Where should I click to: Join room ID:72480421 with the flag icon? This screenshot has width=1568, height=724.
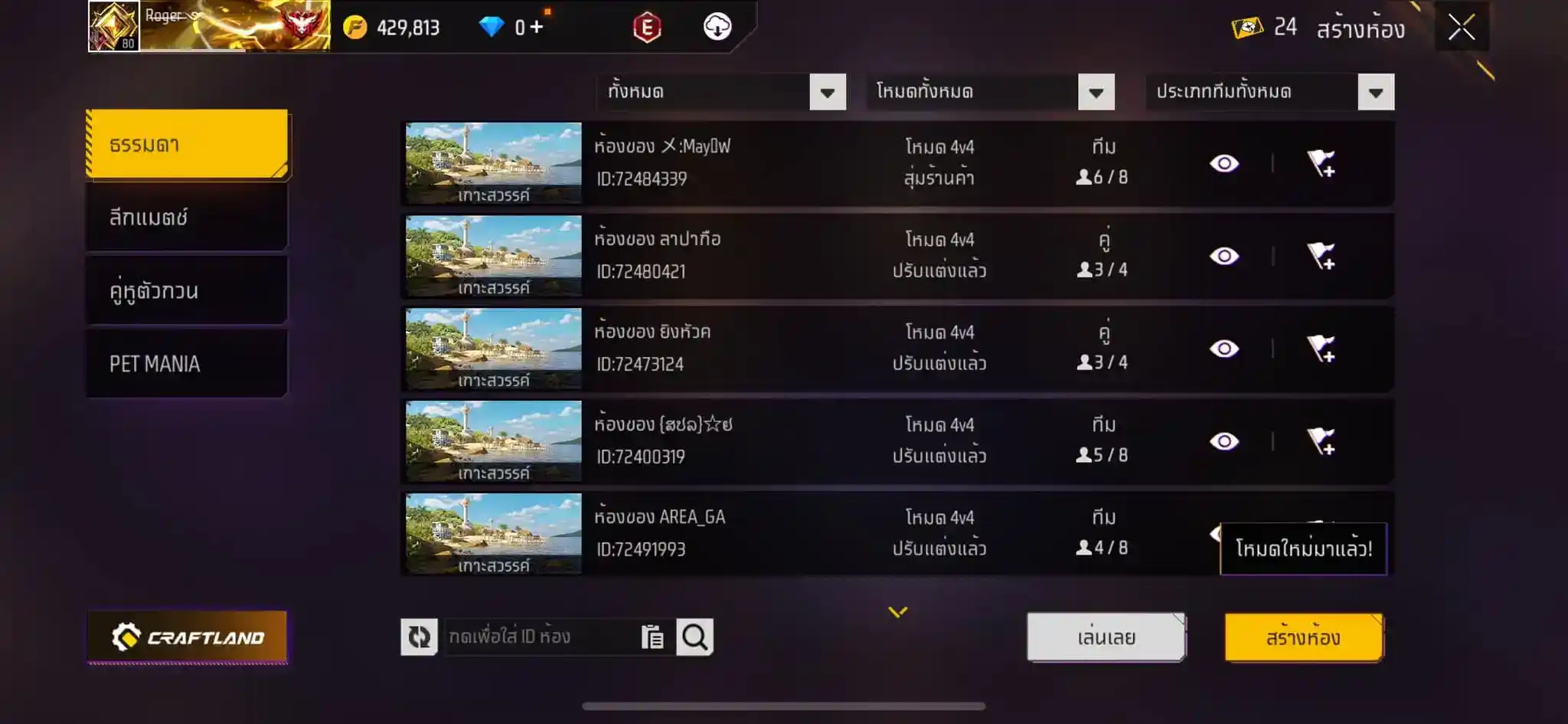[x=1321, y=256]
